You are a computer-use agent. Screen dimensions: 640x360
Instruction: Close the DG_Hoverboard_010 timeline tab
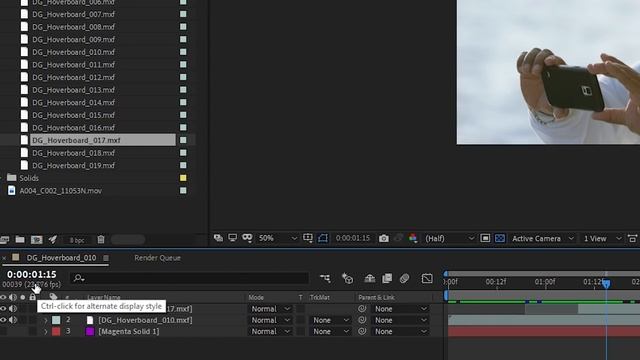4,258
